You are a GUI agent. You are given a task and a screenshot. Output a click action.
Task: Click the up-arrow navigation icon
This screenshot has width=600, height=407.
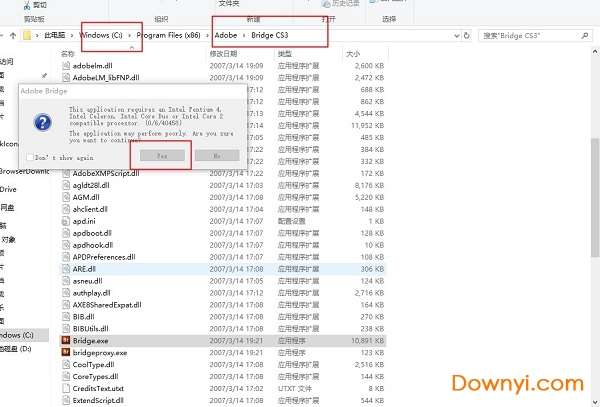tap(13, 36)
